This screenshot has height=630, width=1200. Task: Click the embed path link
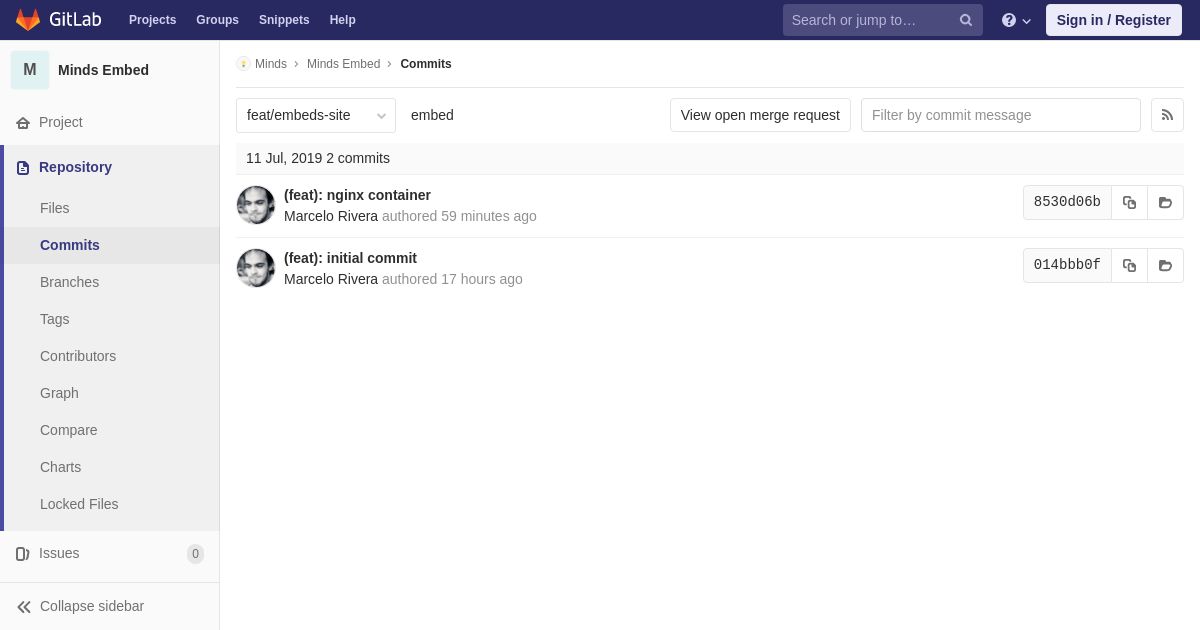point(432,115)
